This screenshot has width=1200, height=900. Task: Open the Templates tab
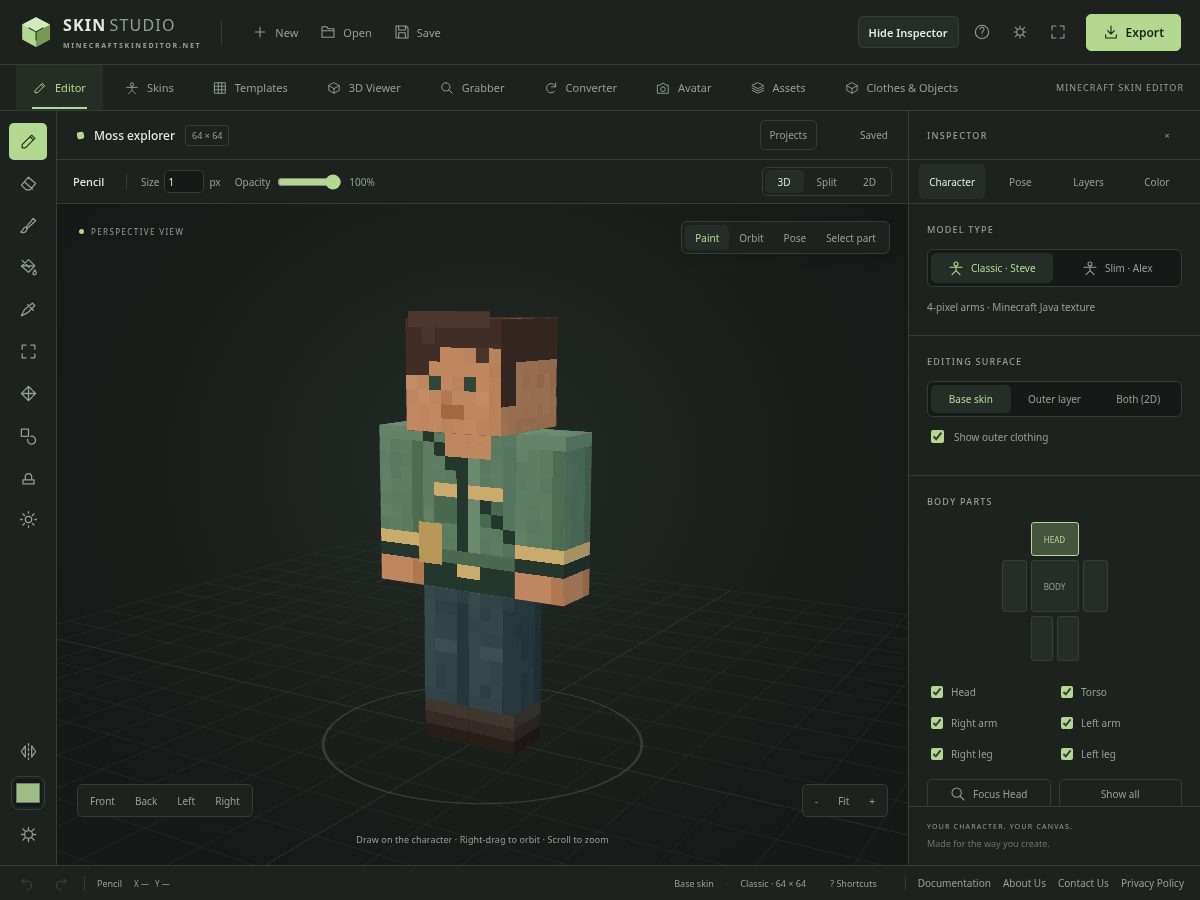click(250, 88)
